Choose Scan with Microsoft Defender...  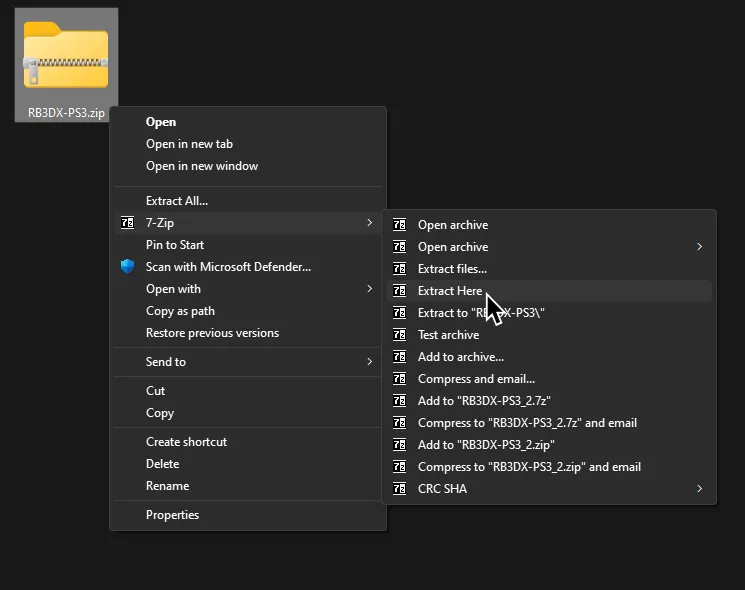248,266
